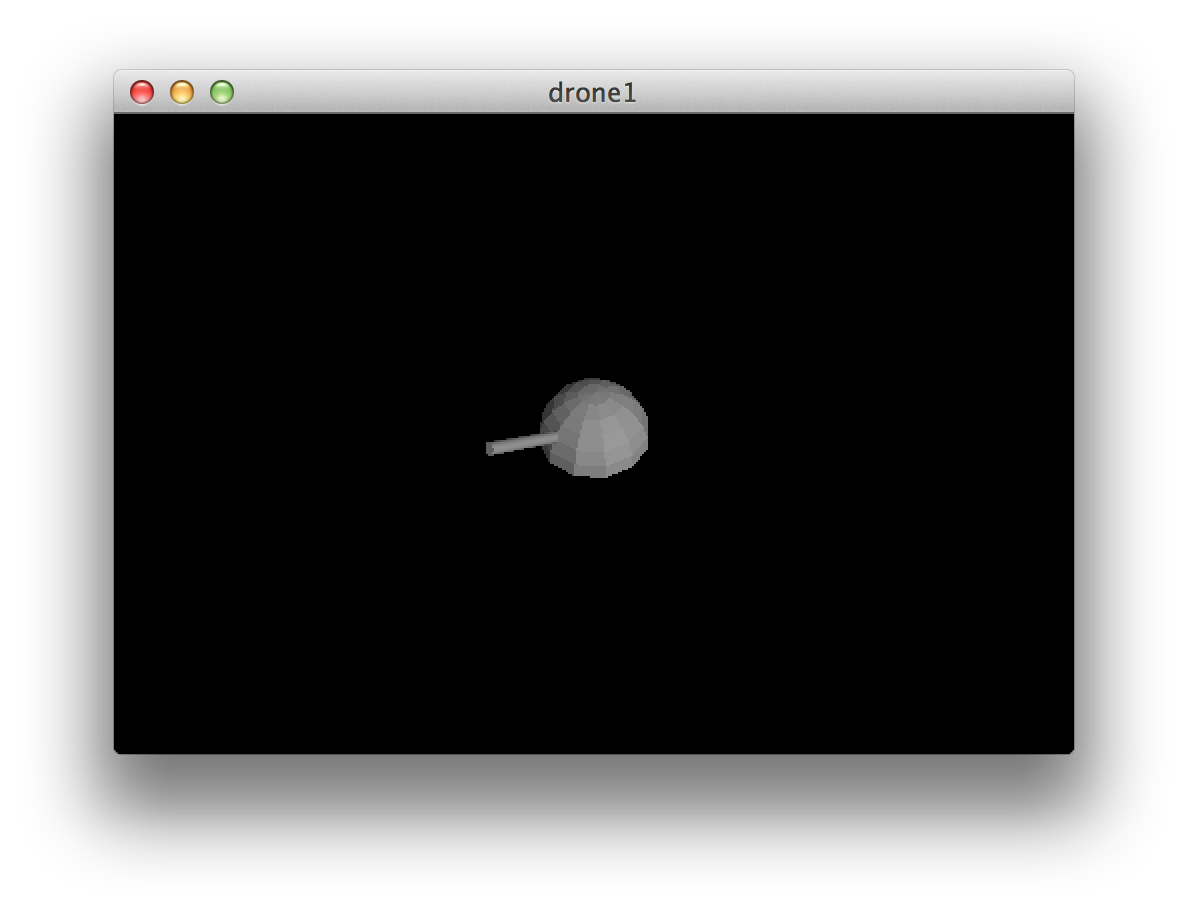1188x912 pixels.
Task: Click title bar between green button and title
Action: point(390,92)
